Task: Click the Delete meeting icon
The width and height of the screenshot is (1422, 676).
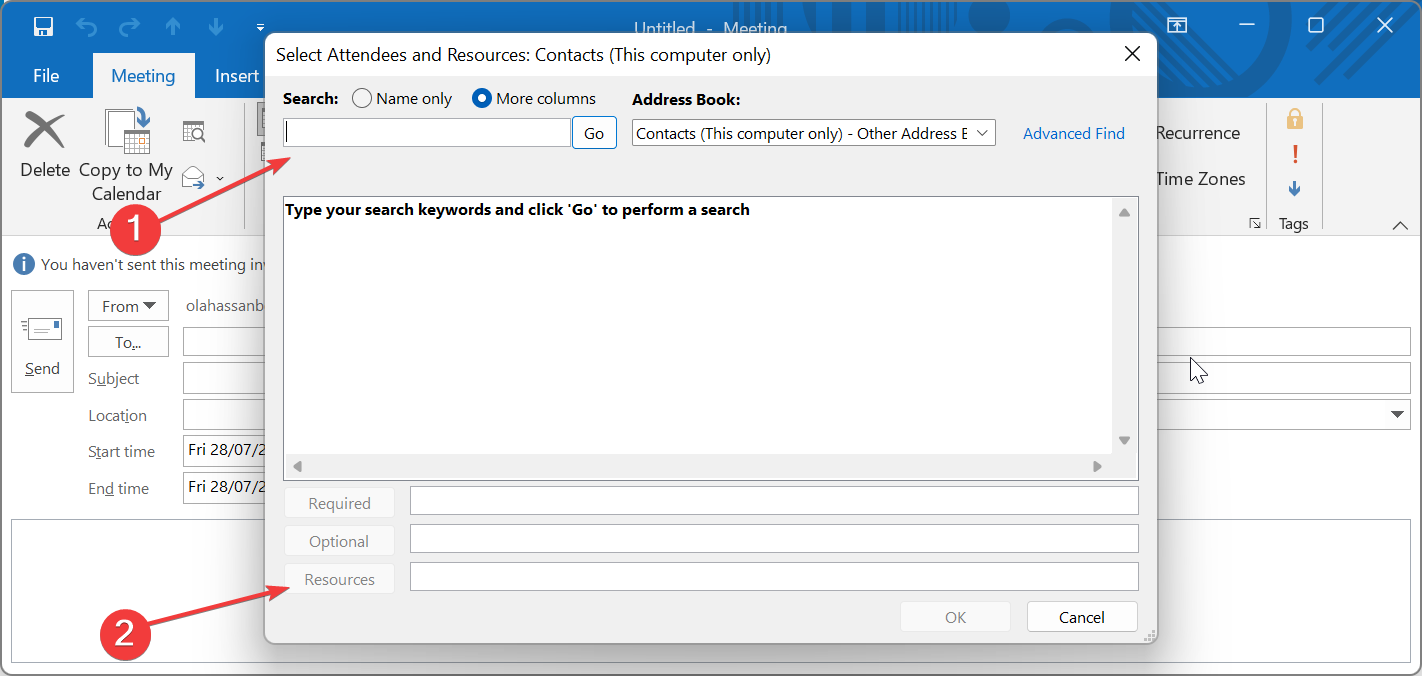Action: pyautogui.click(x=45, y=132)
